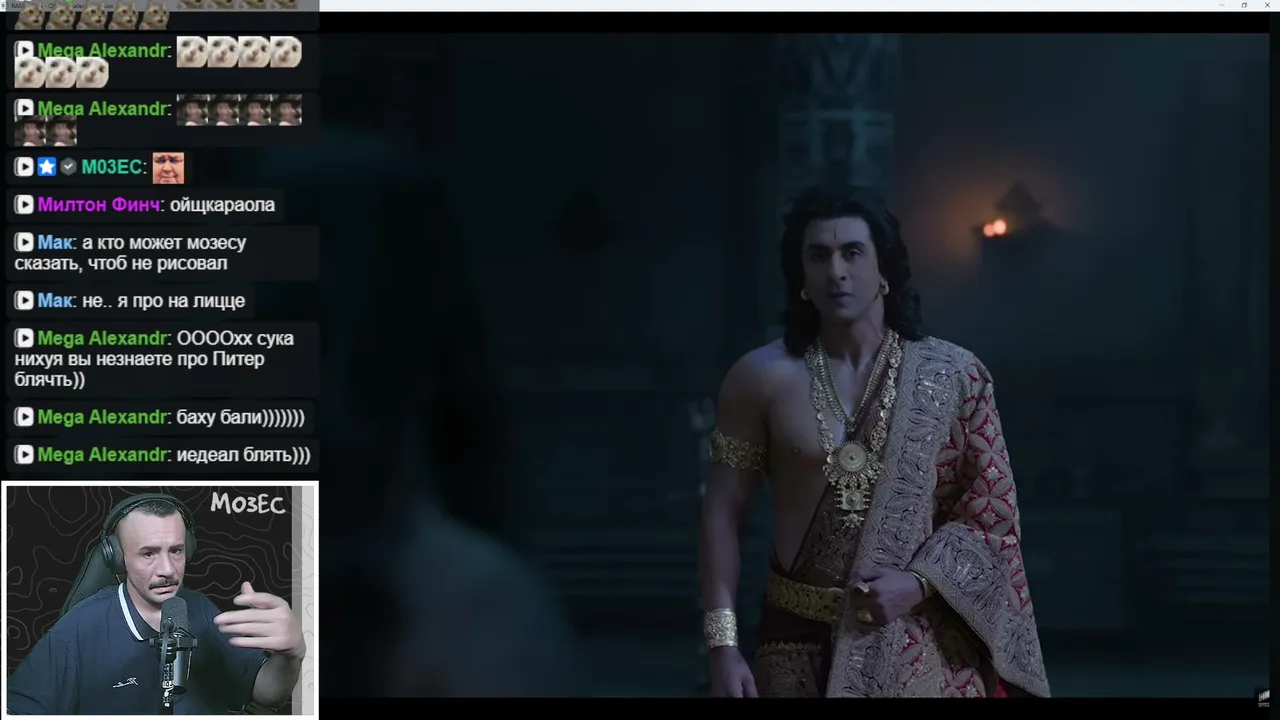Click Мак's name on 'а кто может' message

(x=55, y=242)
